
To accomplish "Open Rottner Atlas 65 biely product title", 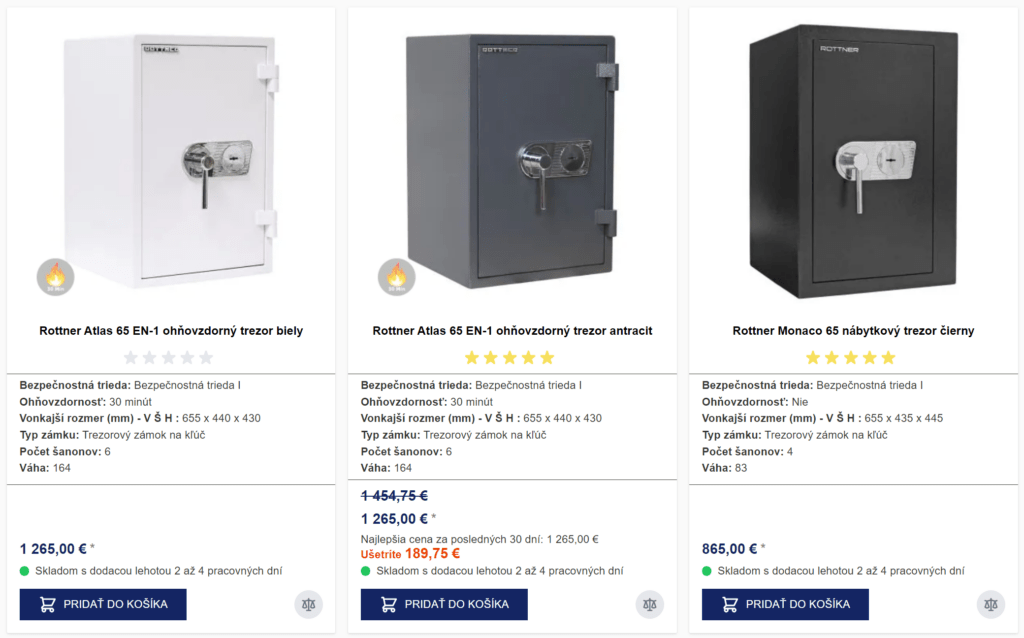I will tap(171, 331).
